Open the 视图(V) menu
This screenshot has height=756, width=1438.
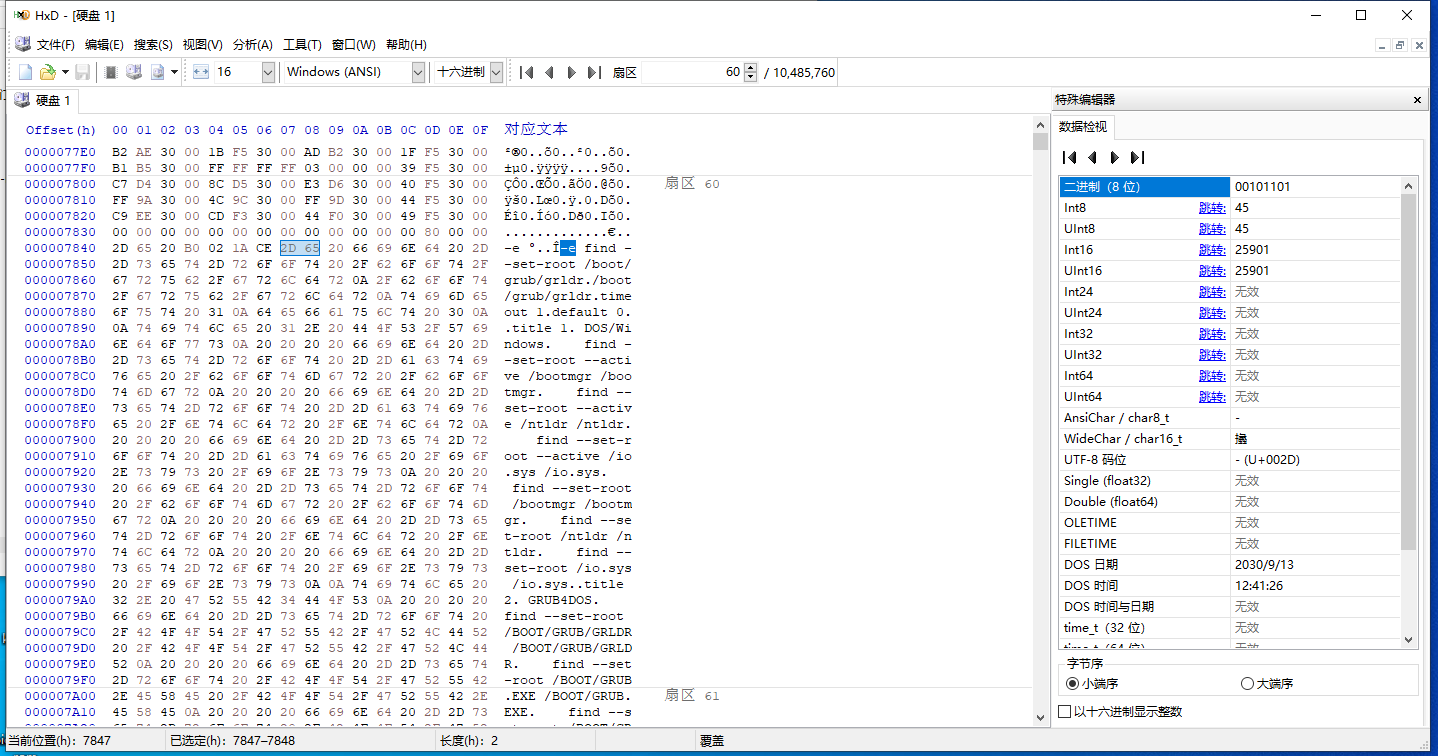click(202, 45)
